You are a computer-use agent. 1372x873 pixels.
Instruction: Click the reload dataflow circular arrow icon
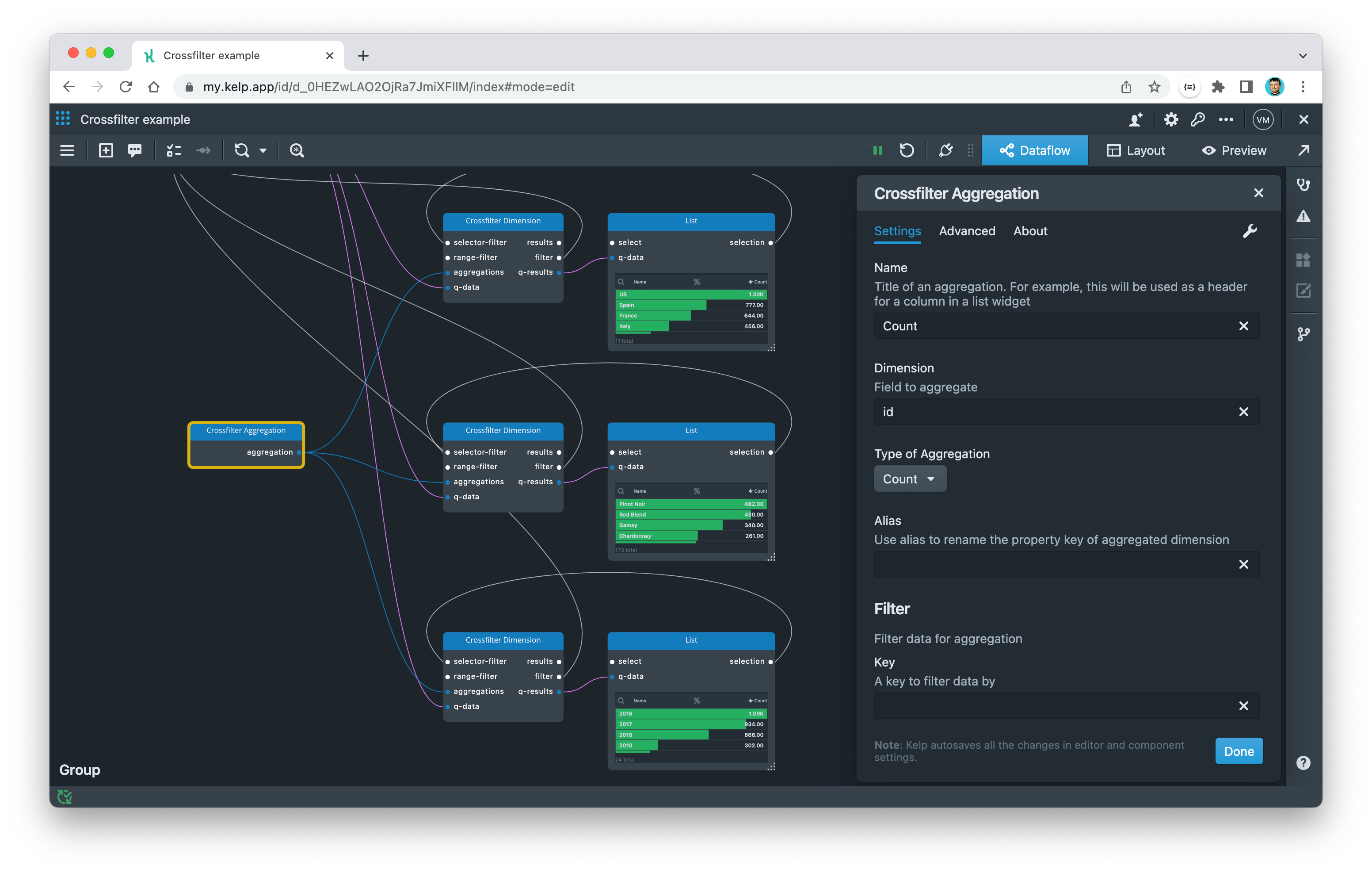click(x=907, y=150)
